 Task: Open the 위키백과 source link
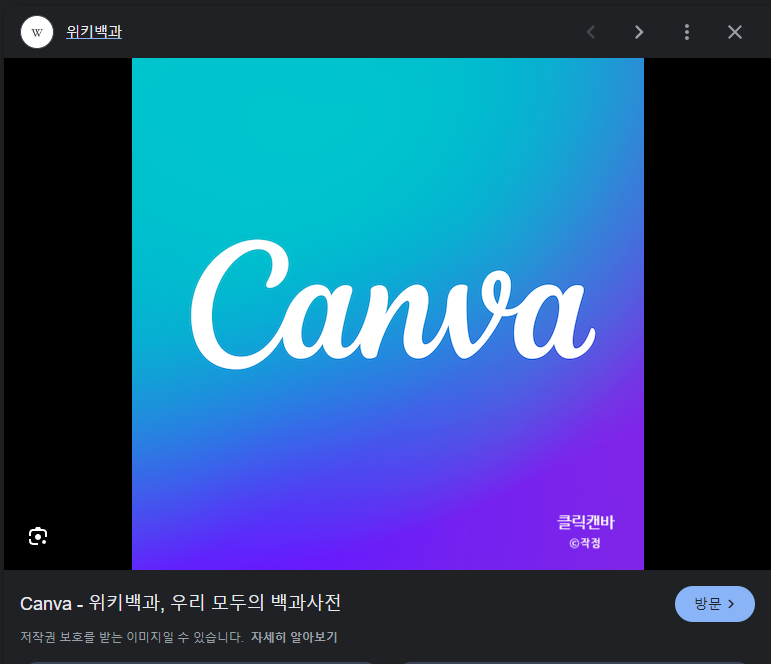coord(94,32)
